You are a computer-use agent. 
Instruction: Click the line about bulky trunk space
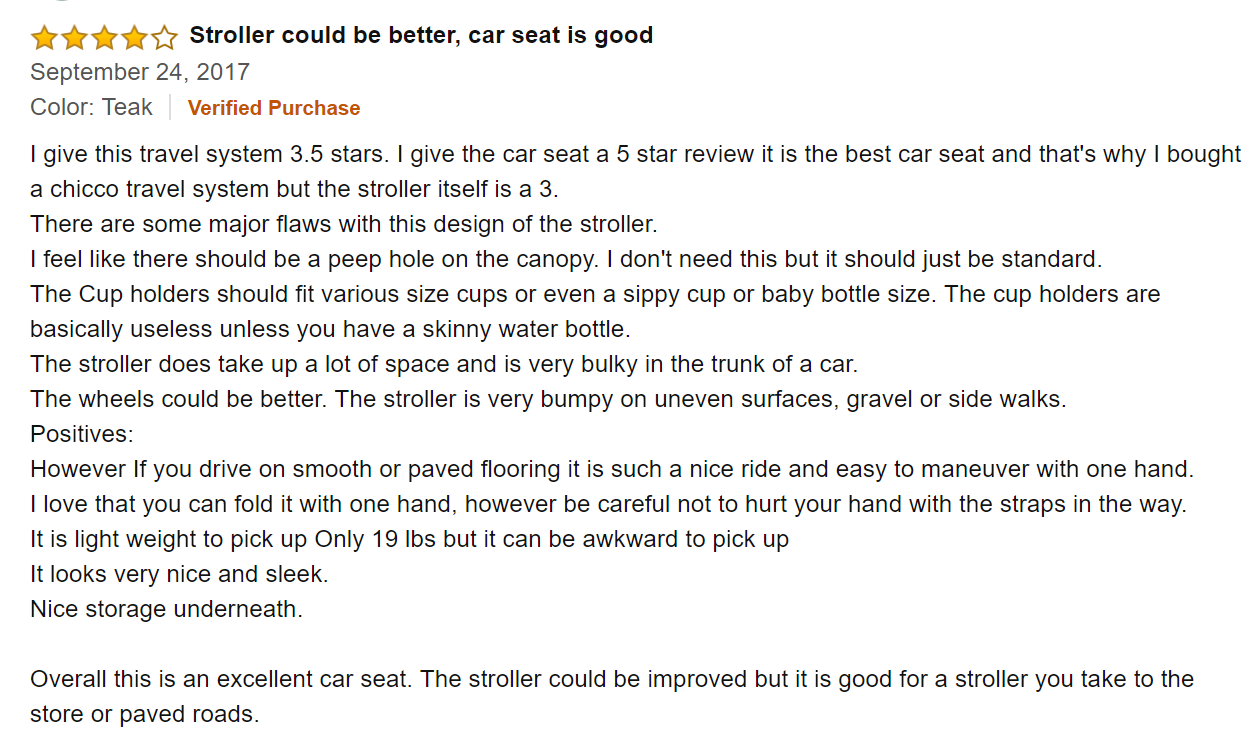[x=444, y=364]
